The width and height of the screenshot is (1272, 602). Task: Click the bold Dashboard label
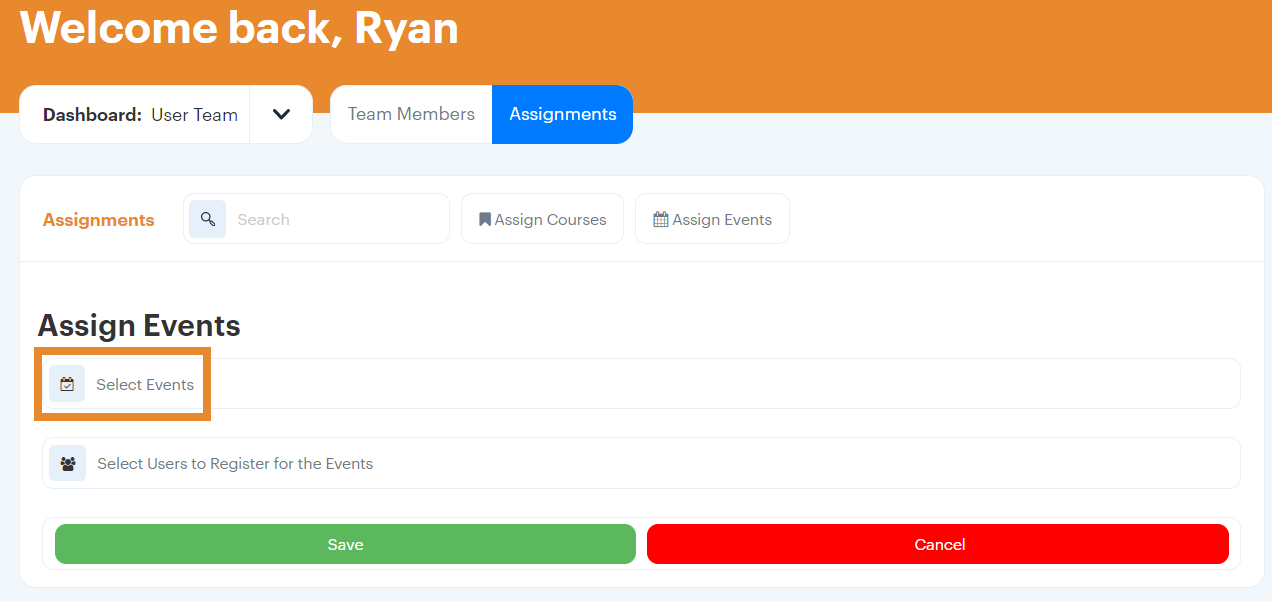point(92,115)
